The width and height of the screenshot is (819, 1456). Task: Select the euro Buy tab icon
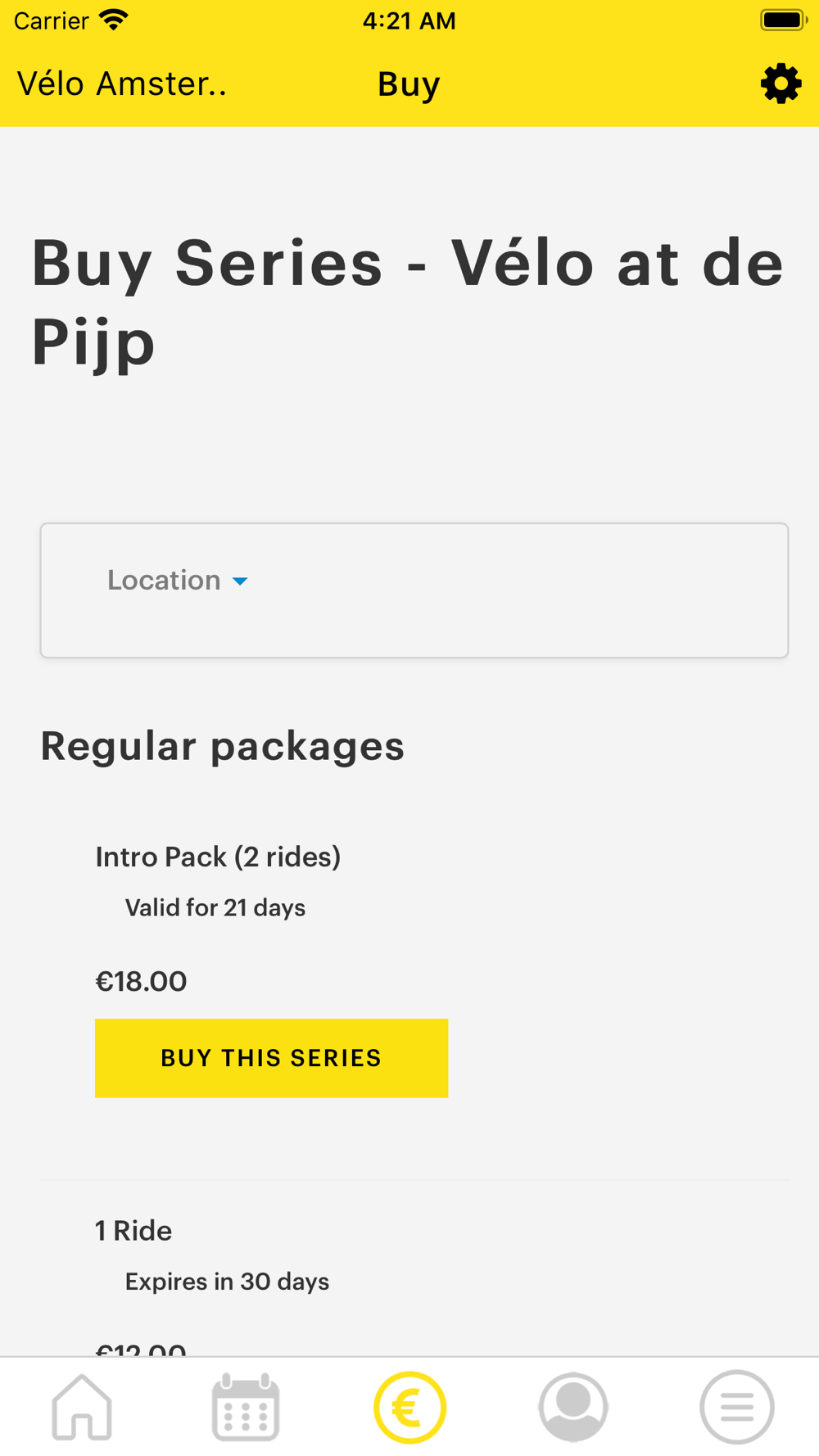coord(409,1407)
